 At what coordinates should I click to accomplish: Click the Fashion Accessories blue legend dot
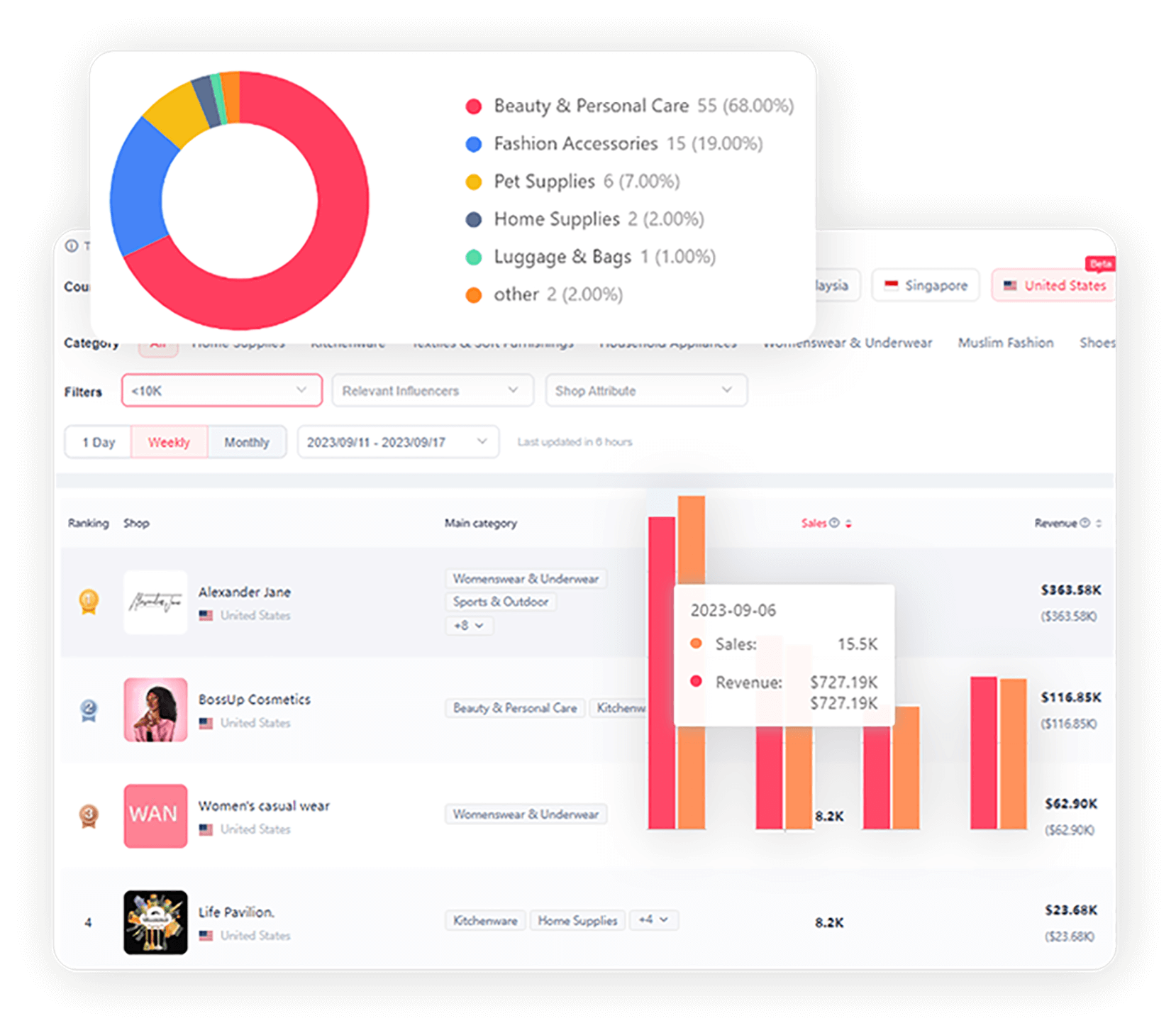(474, 144)
